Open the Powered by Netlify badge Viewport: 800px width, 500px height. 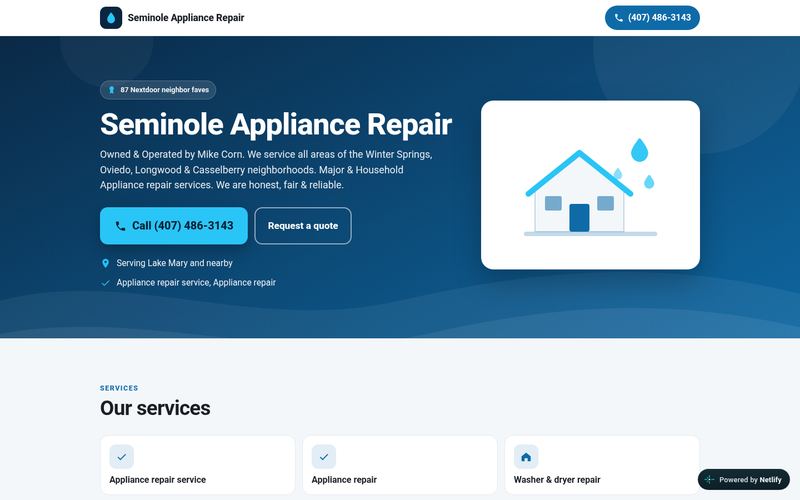click(743, 480)
